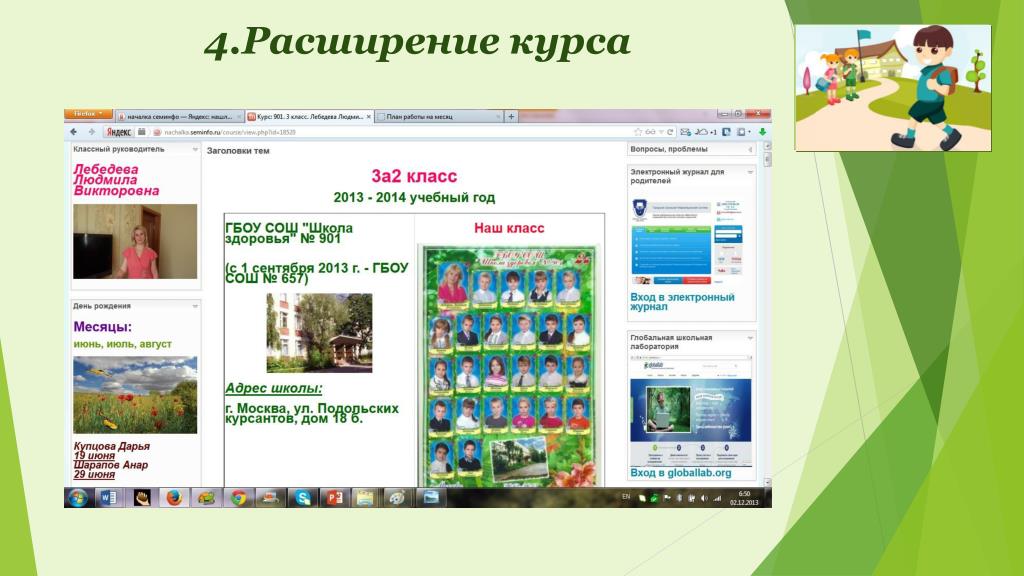Viewport: 1024px width, 576px height.
Task: Click the browser back arrow button
Action: tap(75, 131)
